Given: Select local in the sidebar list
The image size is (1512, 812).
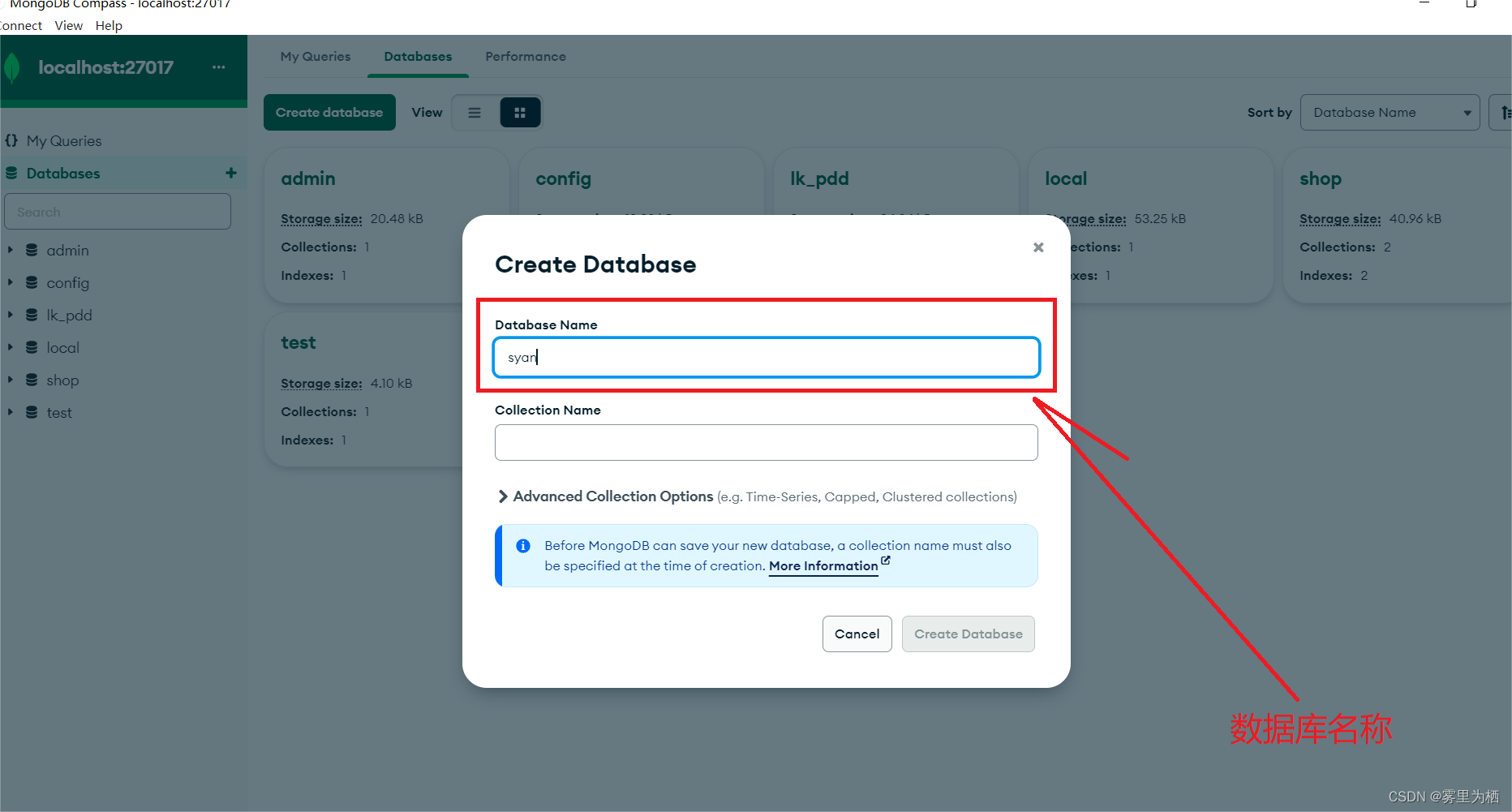Looking at the screenshot, I should pyautogui.click(x=62, y=348).
